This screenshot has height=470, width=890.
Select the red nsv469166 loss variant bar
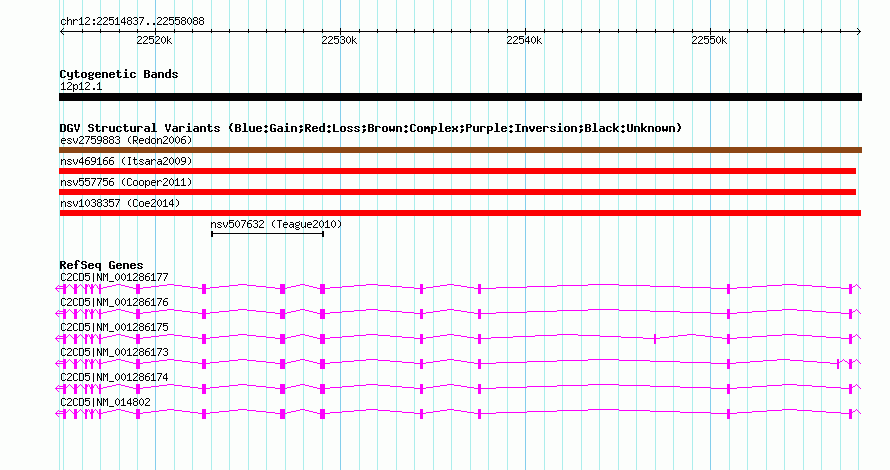(457, 171)
